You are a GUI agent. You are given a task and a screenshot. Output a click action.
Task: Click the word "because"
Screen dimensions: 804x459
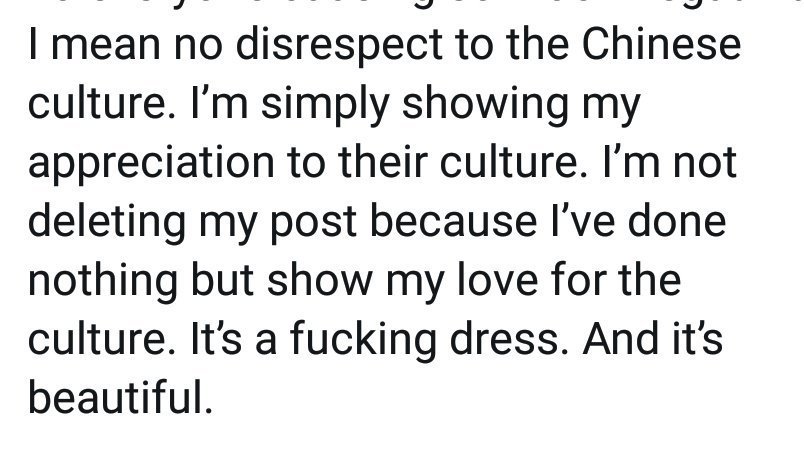[453, 221]
